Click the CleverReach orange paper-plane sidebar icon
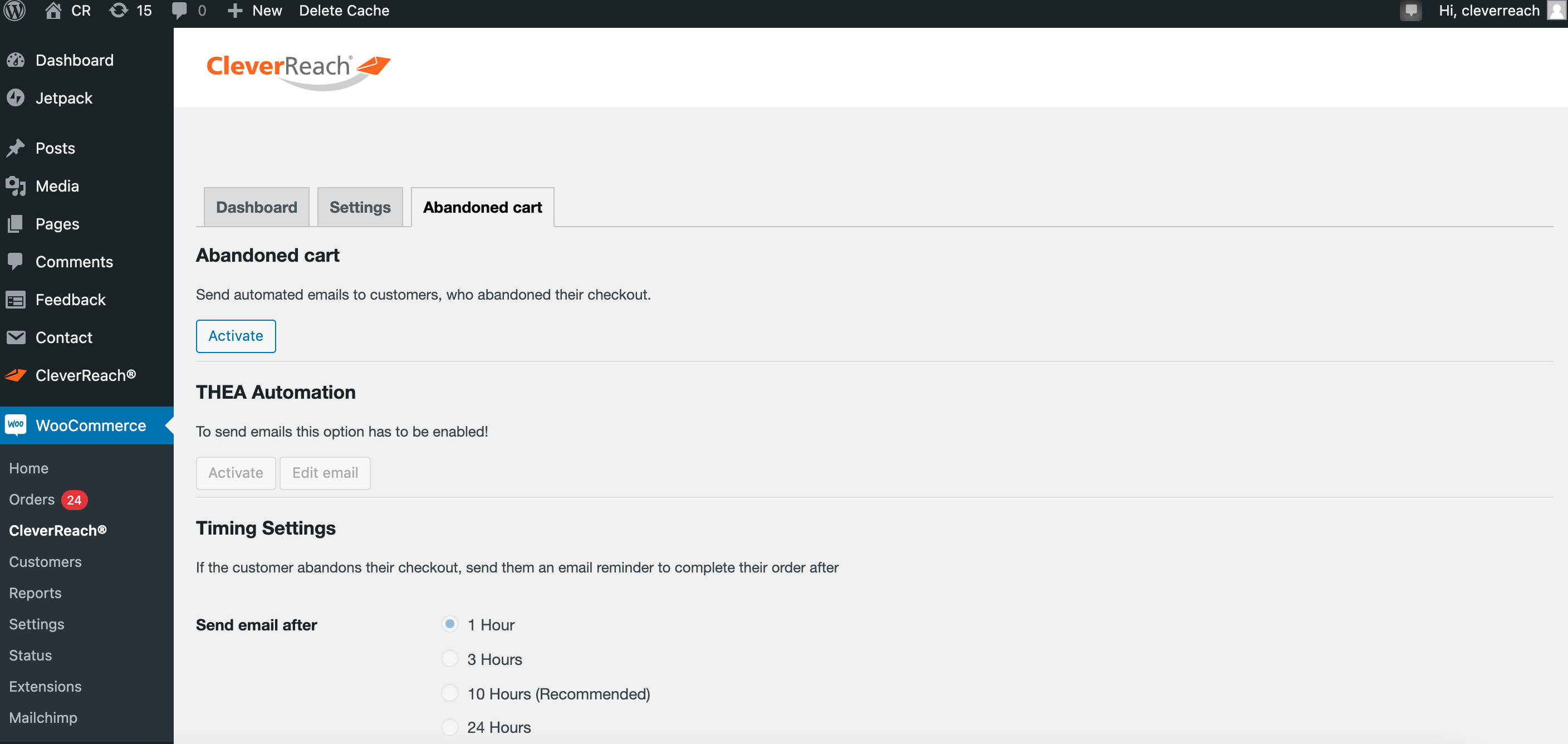The width and height of the screenshot is (1568, 744). point(16,375)
